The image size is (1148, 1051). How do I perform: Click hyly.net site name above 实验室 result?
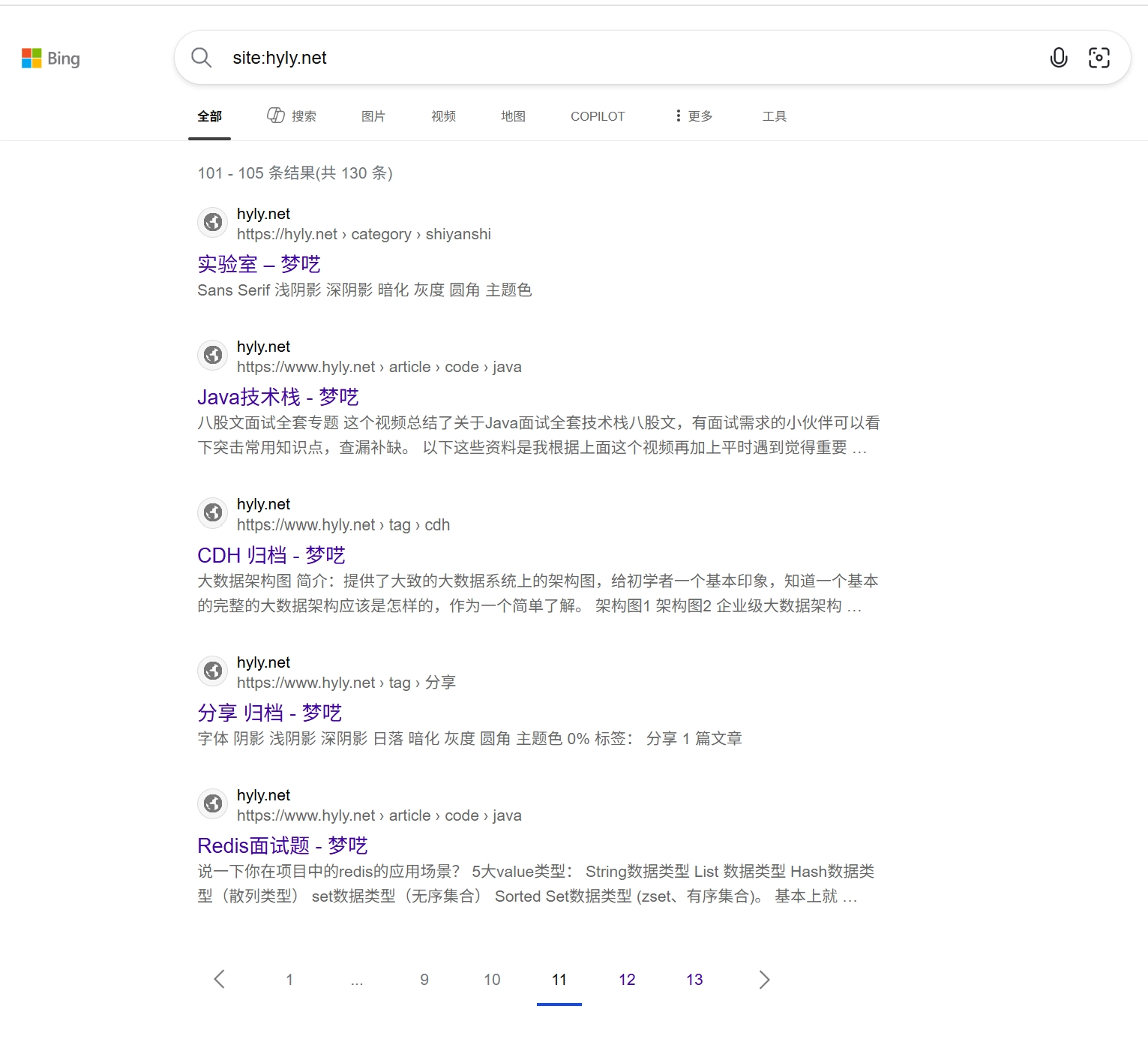(263, 214)
